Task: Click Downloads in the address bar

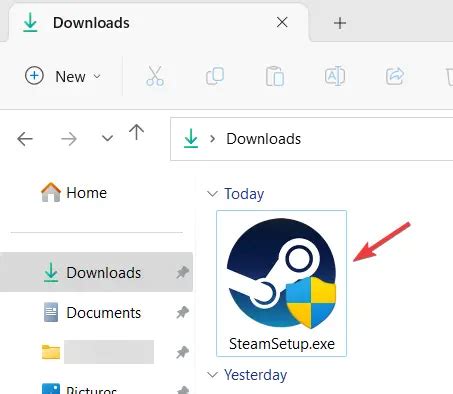Action: (263, 139)
